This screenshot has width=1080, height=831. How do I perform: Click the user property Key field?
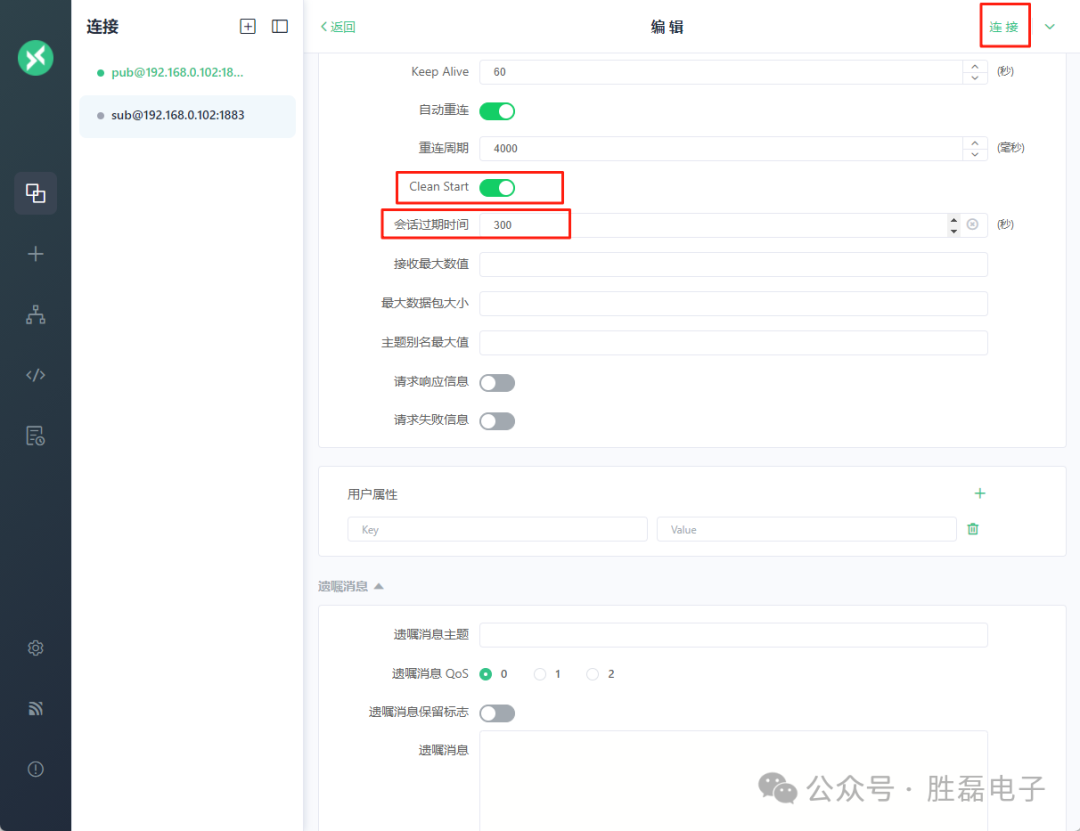pyautogui.click(x=497, y=529)
